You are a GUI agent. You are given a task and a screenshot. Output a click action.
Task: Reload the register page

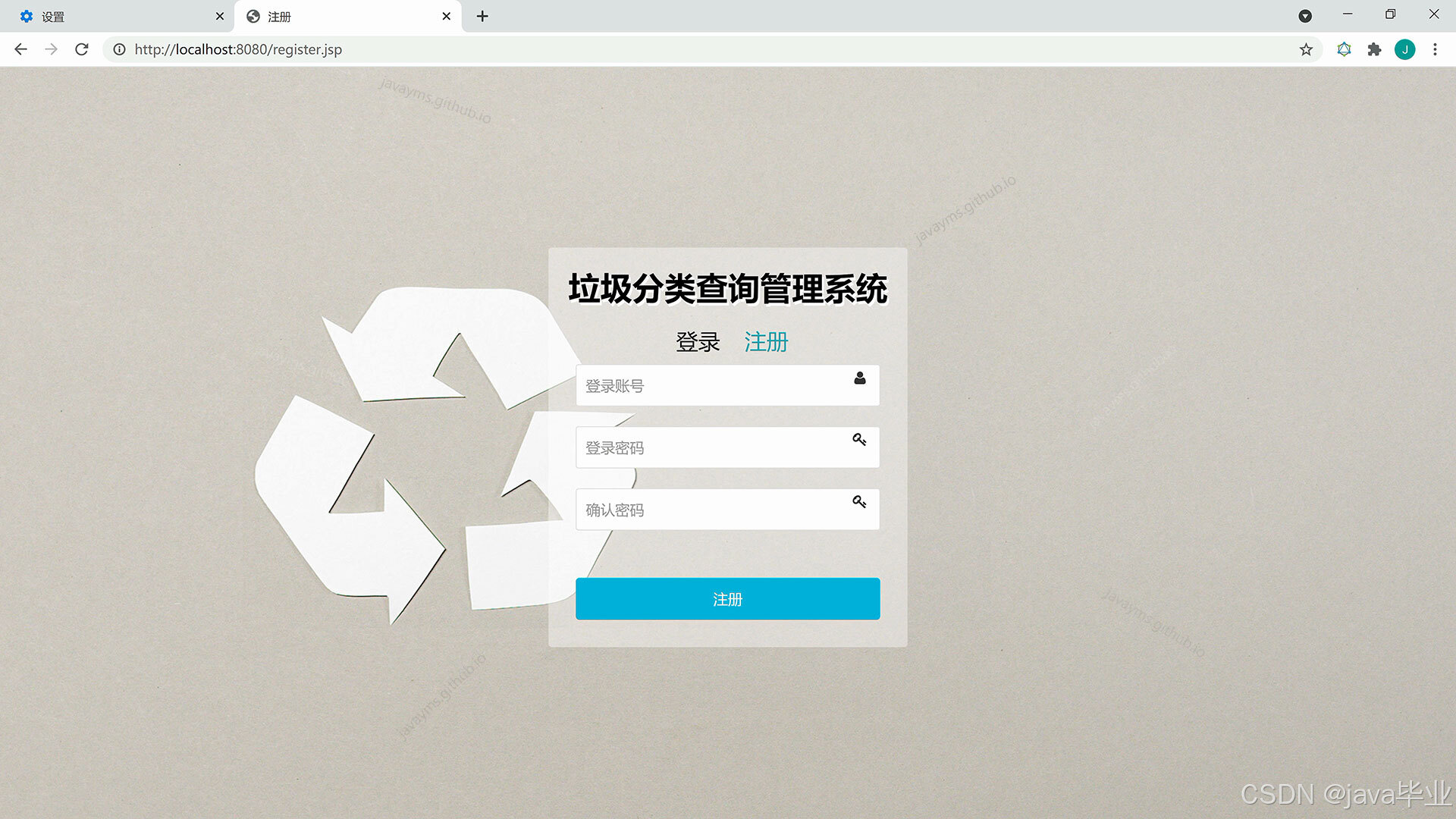[82, 49]
